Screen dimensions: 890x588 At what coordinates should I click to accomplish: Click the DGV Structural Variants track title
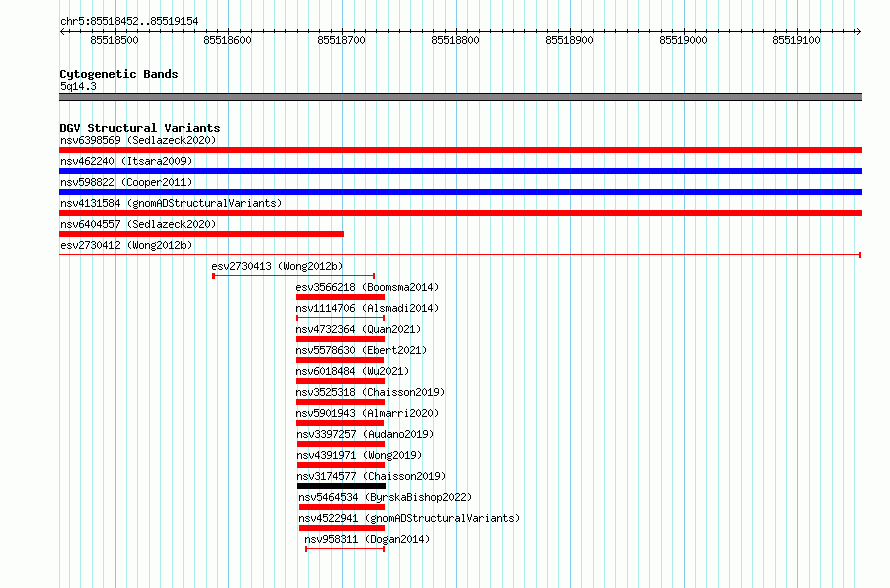point(140,128)
